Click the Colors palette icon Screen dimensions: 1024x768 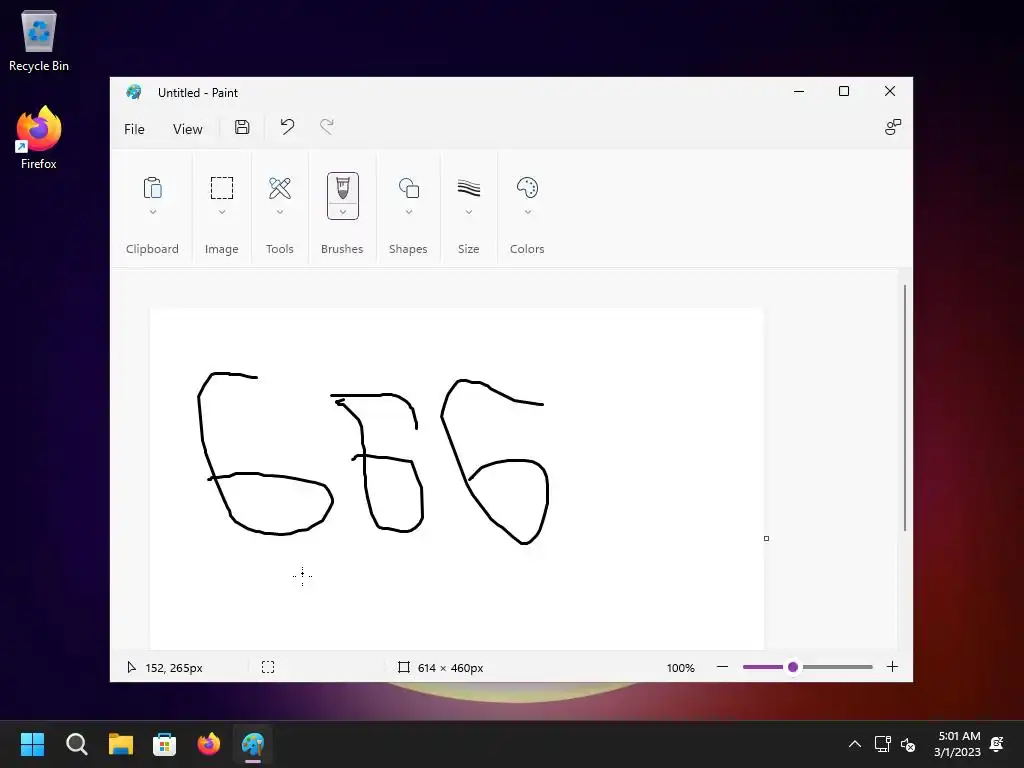tap(527, 188)
